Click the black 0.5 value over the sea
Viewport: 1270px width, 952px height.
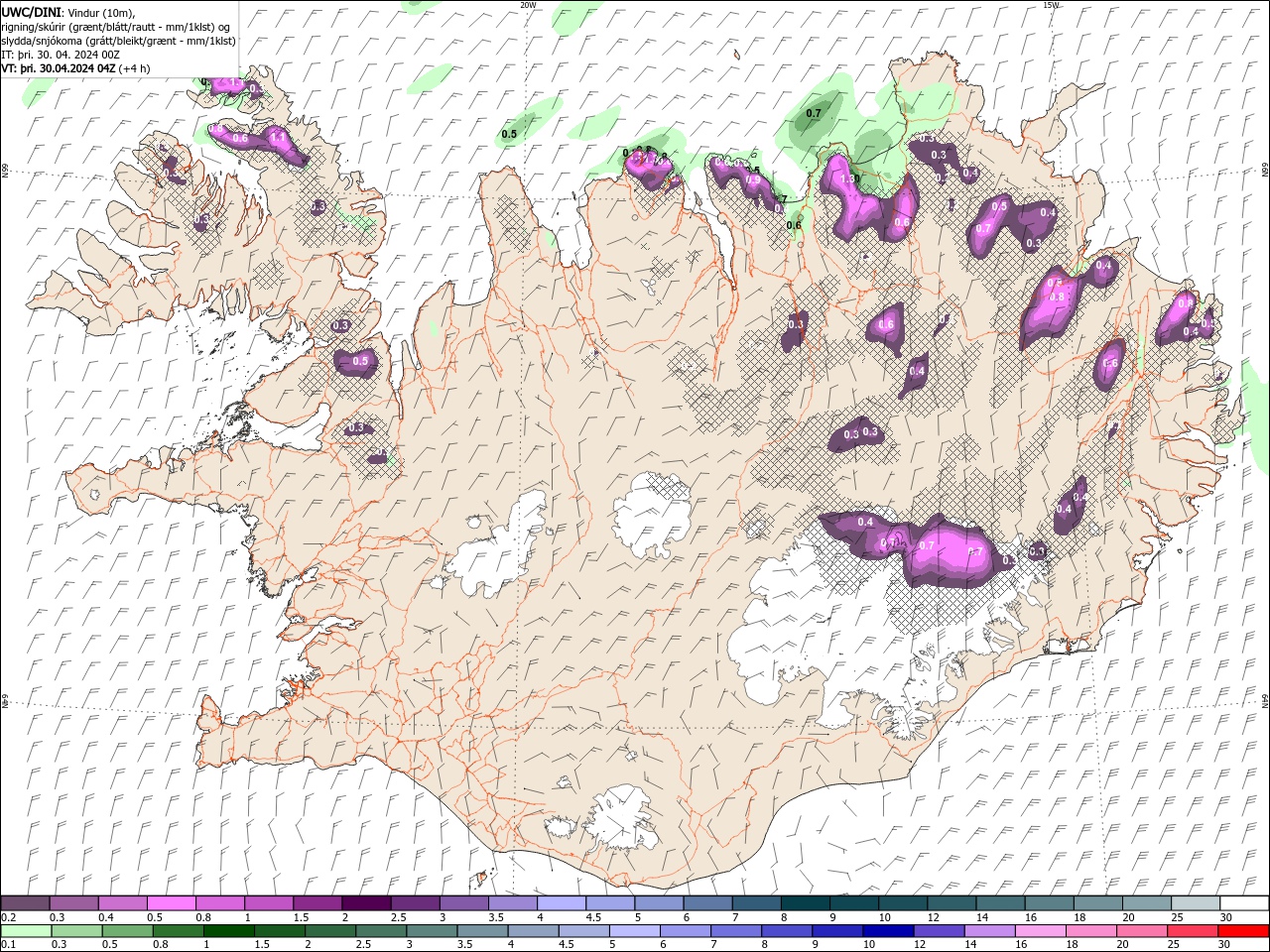509,134
